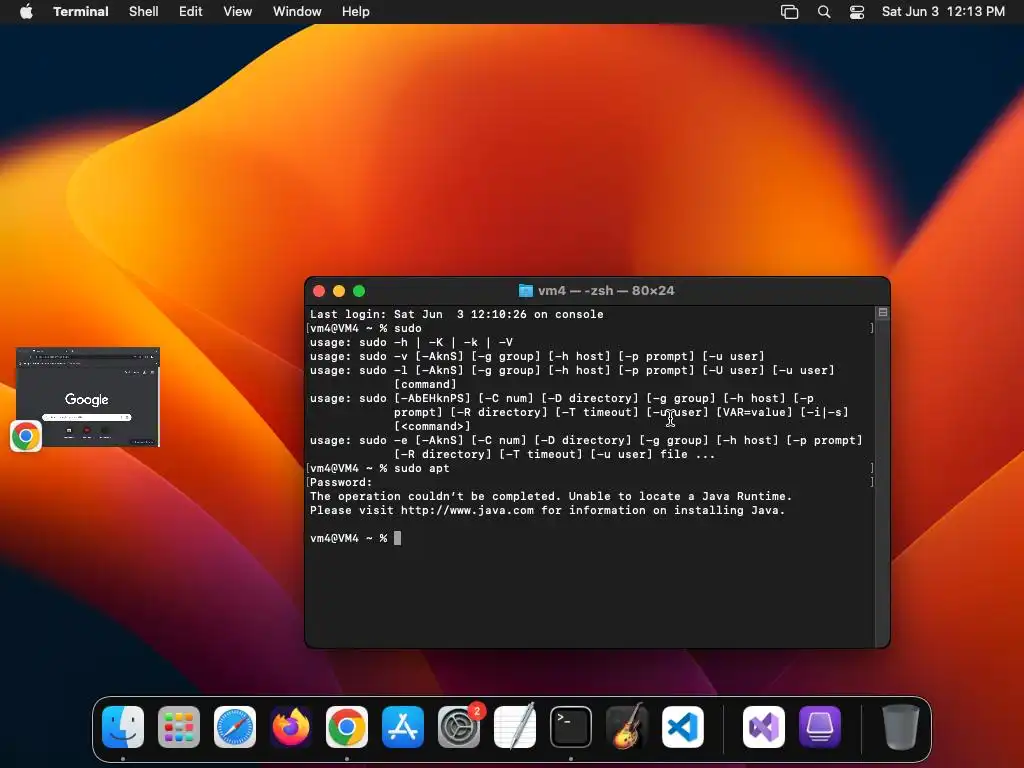
Task: Open the purple installer app beside Trash
Action: click(820, 727)
